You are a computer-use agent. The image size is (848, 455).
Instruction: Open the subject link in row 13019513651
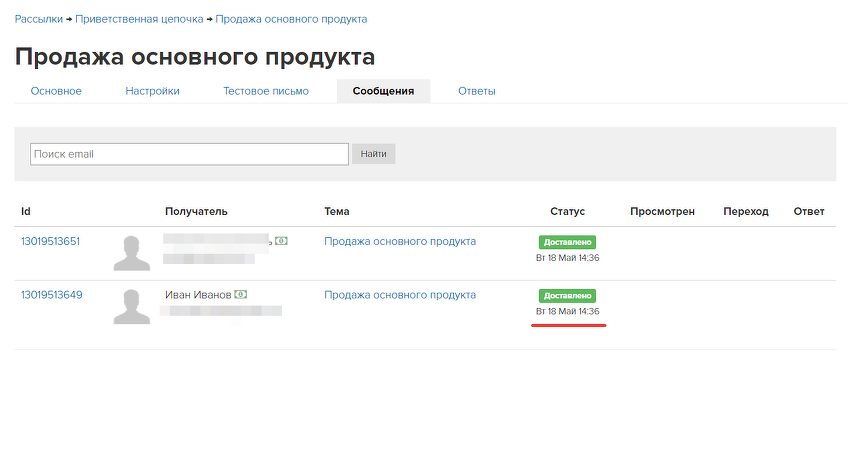(x=400, y=241)
